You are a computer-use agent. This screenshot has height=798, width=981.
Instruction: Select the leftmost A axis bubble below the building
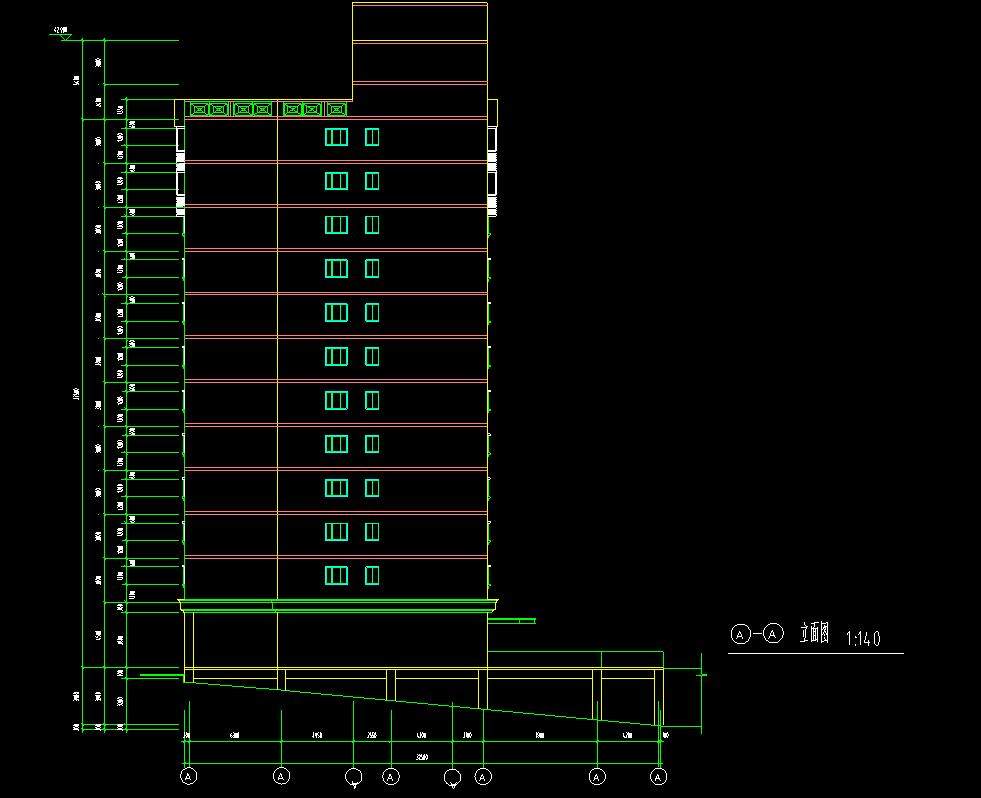[x=188, y=776]
